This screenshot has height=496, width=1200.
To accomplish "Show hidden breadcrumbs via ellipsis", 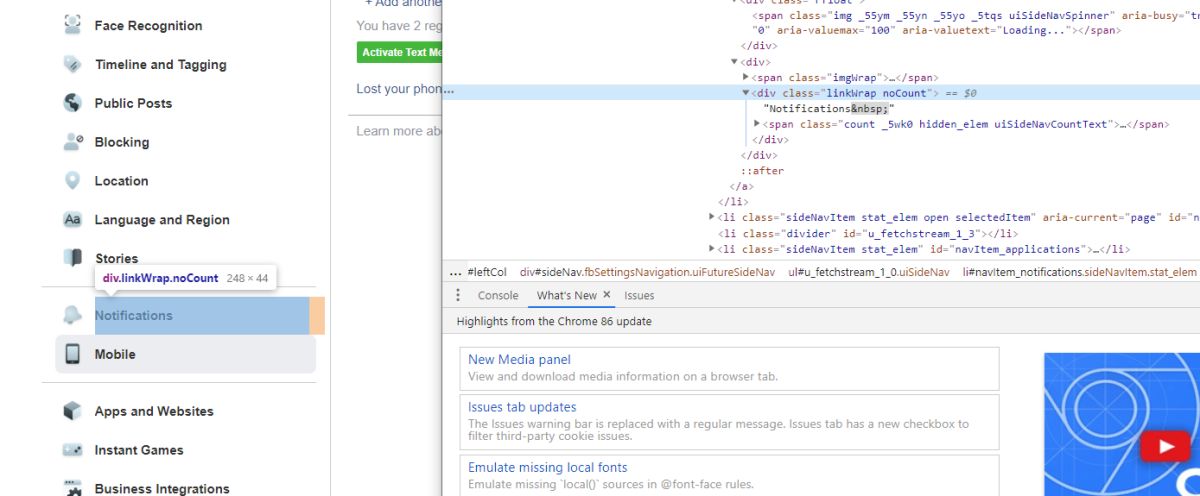I will click(x=455, y=272).
